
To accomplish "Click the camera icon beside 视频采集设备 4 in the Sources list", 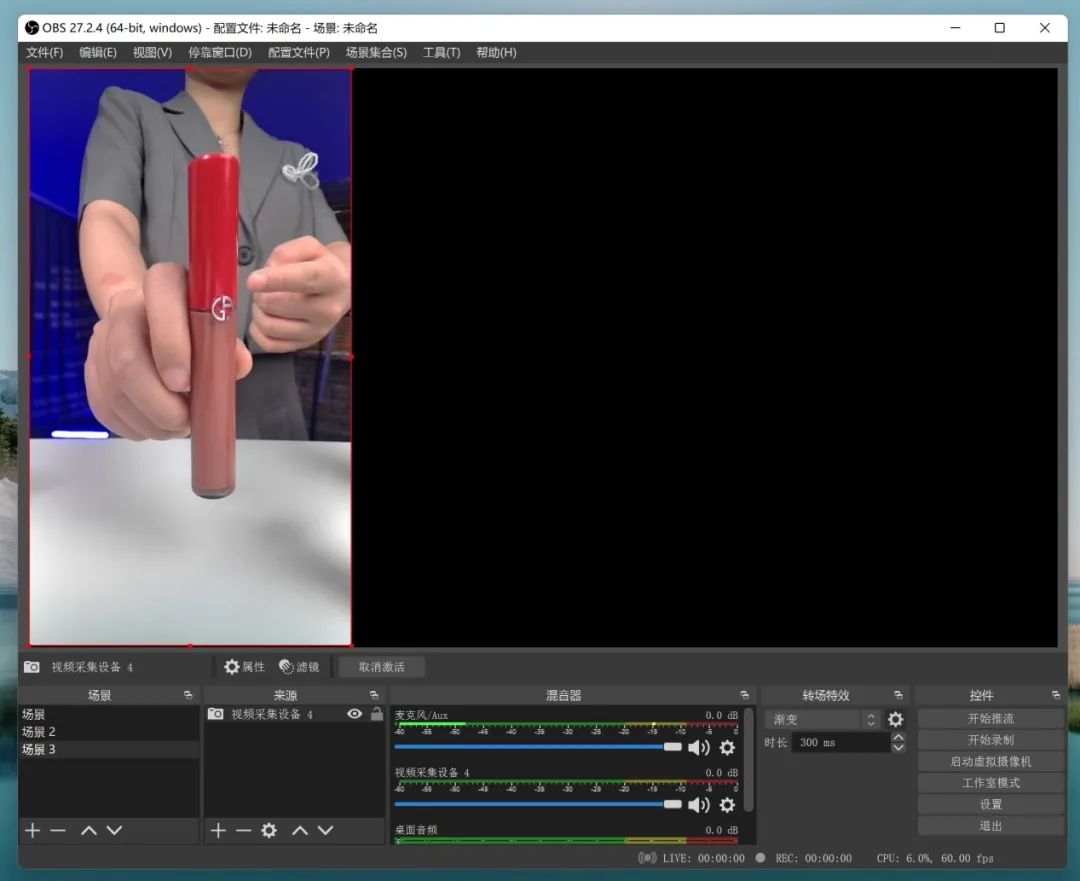I will (x=216, y=714).
